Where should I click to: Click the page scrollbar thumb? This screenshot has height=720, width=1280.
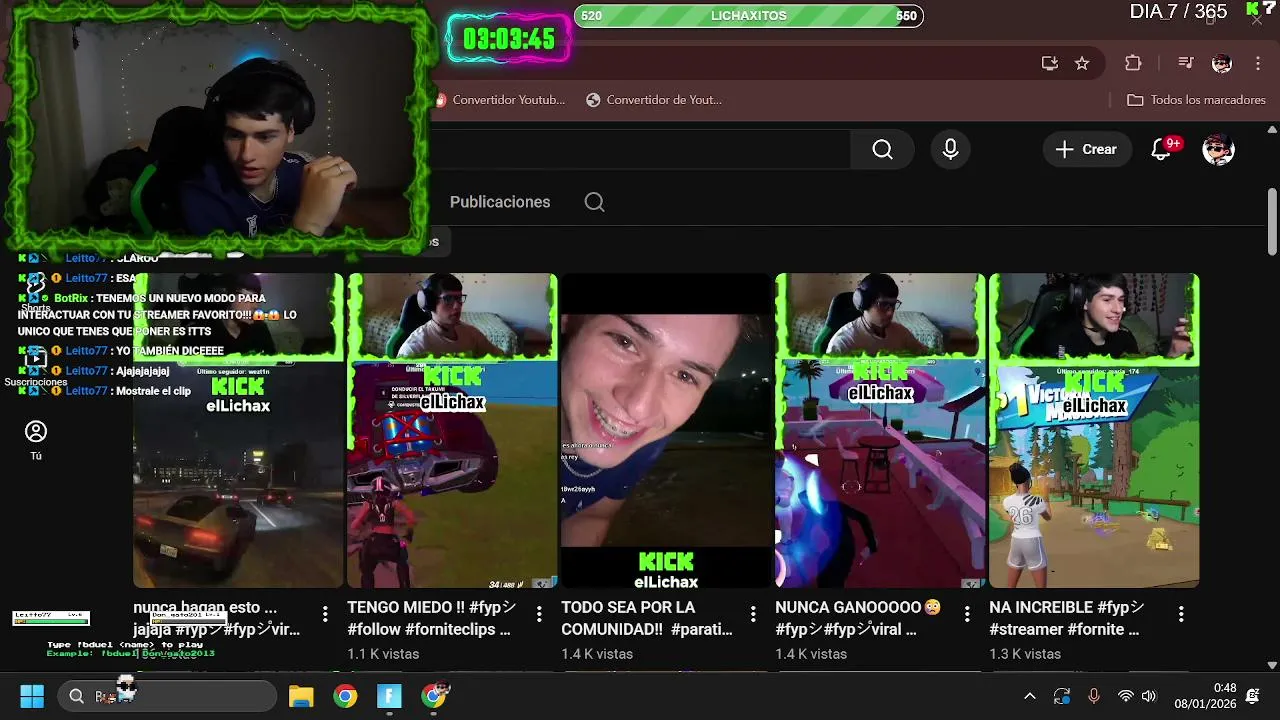click(x=1272, y=220)
